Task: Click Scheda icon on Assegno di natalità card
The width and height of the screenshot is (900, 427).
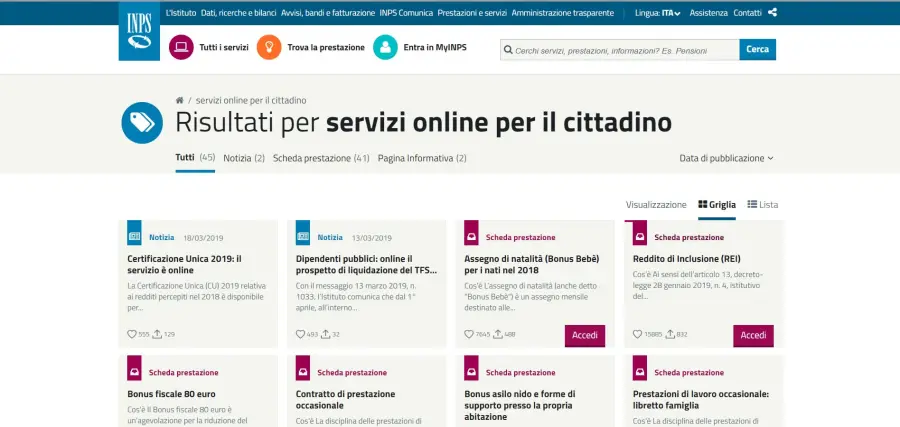Action: [x=471, y=233]
